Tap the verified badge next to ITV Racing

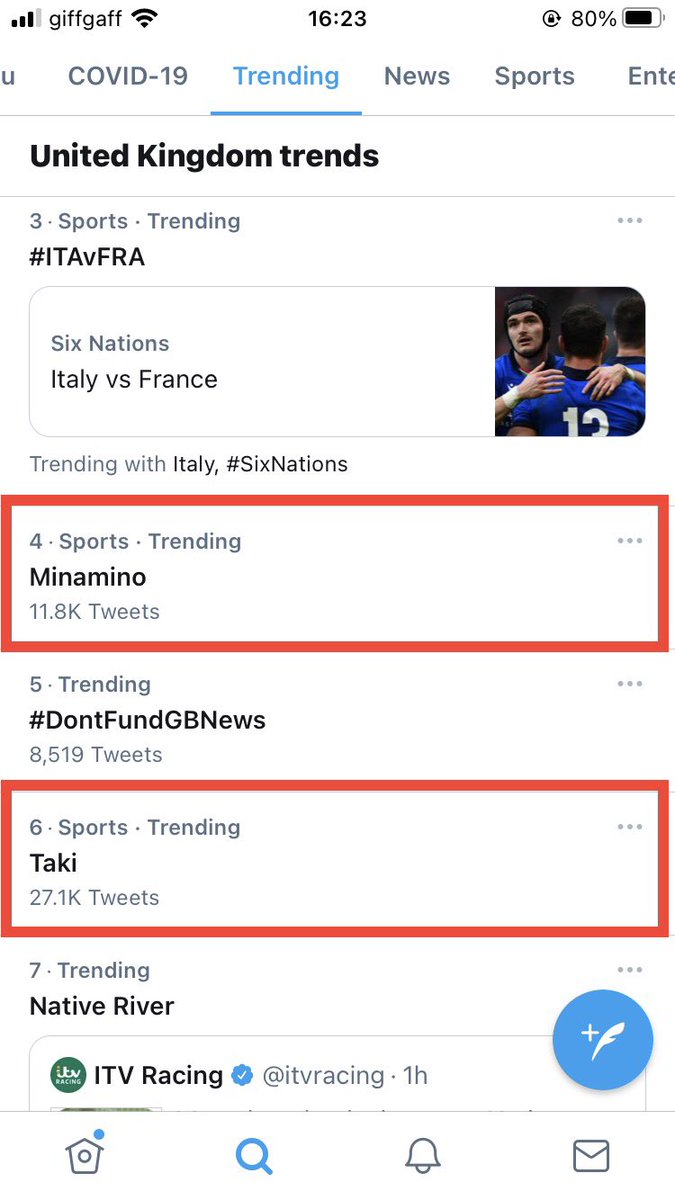pyautogui.click(x=242, y=1075)
